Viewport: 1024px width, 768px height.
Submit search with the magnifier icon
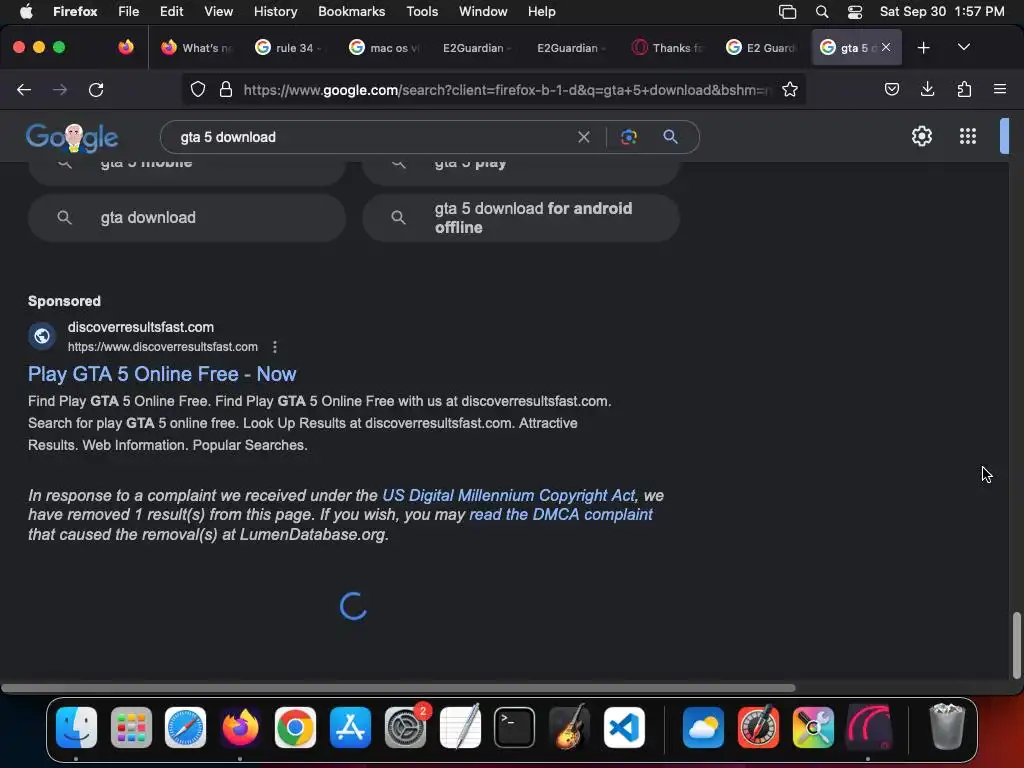(x=670, y=137)
